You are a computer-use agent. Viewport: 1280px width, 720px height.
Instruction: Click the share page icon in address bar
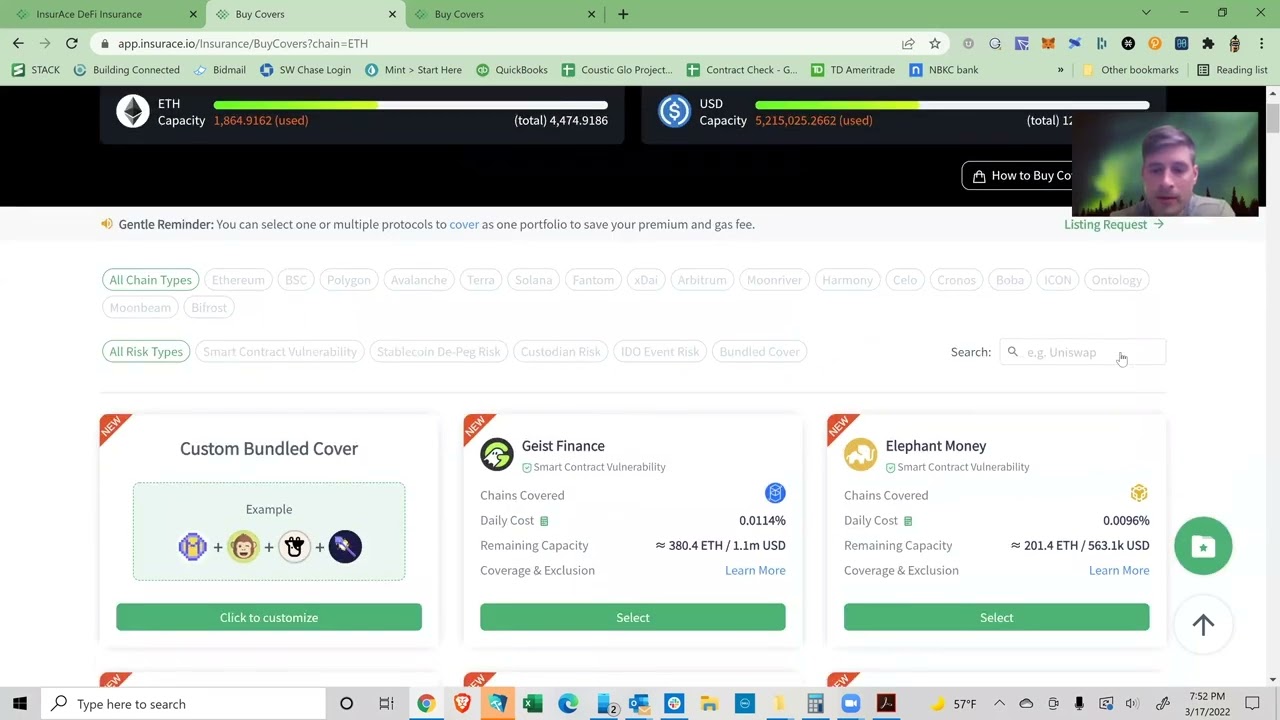(x=908, y=43)
